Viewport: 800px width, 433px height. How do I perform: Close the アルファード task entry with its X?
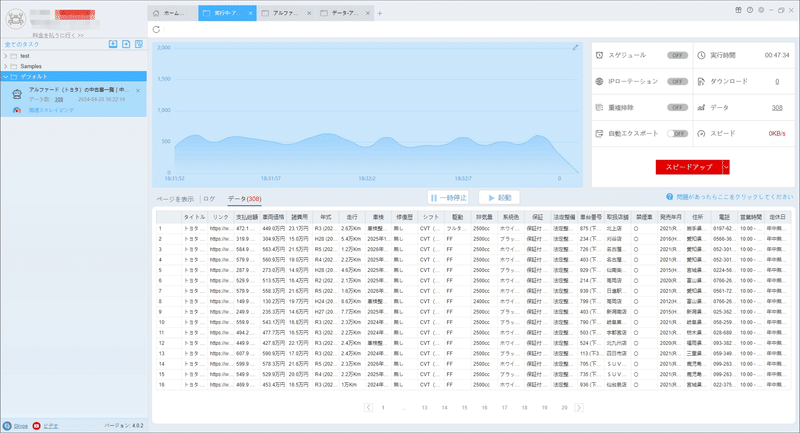point(138,90)
